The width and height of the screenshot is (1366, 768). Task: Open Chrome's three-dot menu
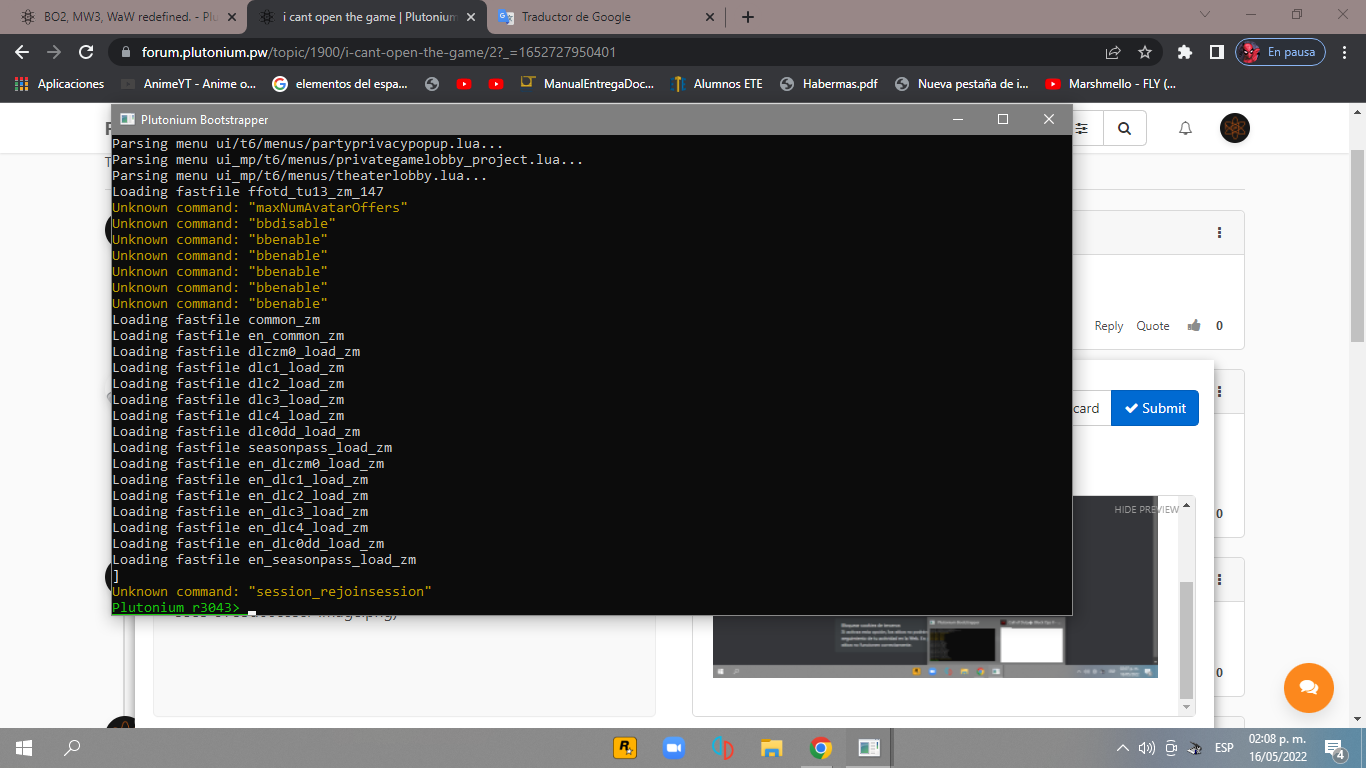coord(1346,52)
